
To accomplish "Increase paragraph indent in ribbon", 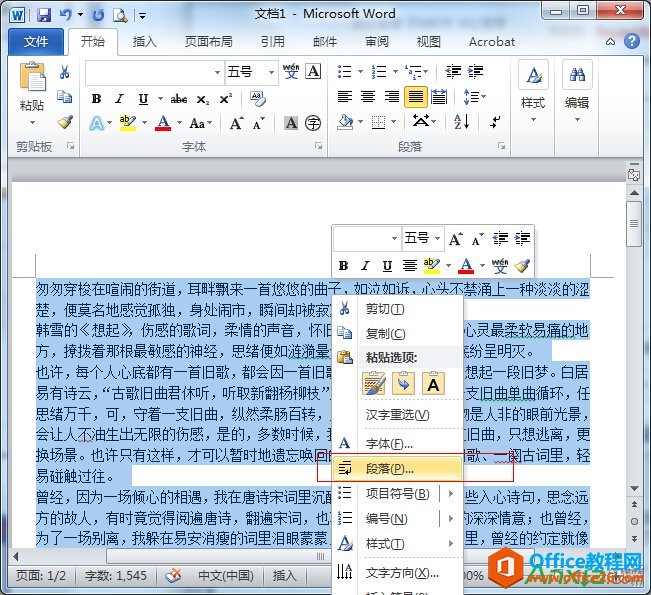I will [475, 71].
